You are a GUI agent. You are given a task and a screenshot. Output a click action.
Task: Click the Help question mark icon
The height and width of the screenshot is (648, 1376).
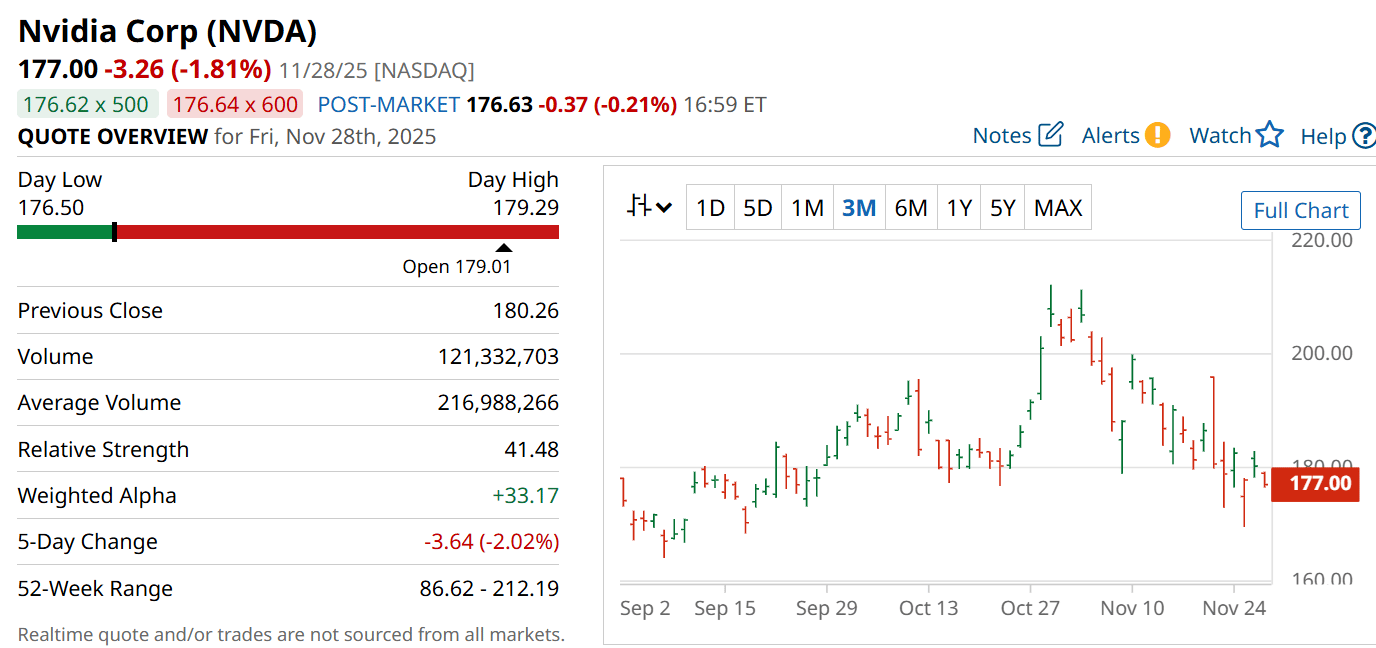click(x=1364, y=136)
